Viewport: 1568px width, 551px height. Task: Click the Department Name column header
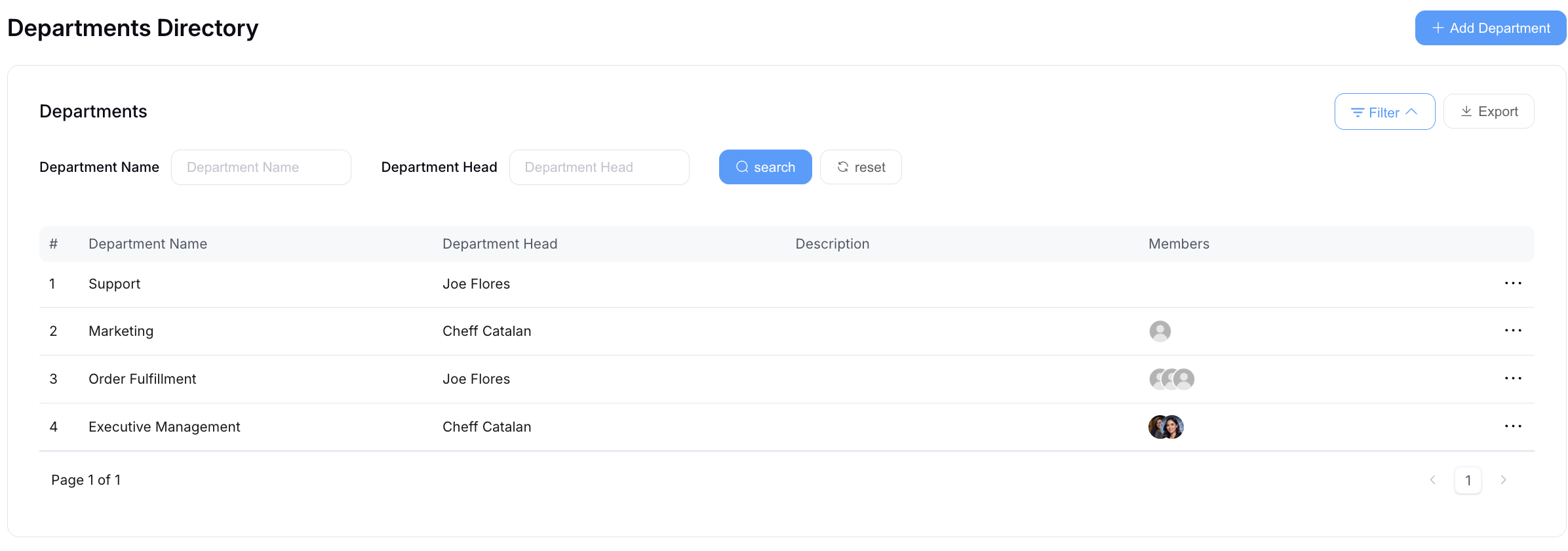(x=147, y=244)
